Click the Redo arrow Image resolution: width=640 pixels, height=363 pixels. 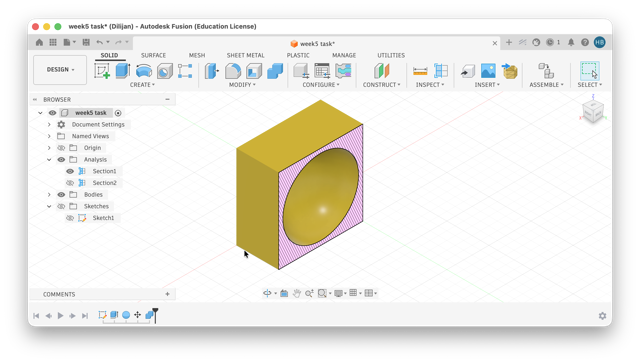[x=118, y=42]
